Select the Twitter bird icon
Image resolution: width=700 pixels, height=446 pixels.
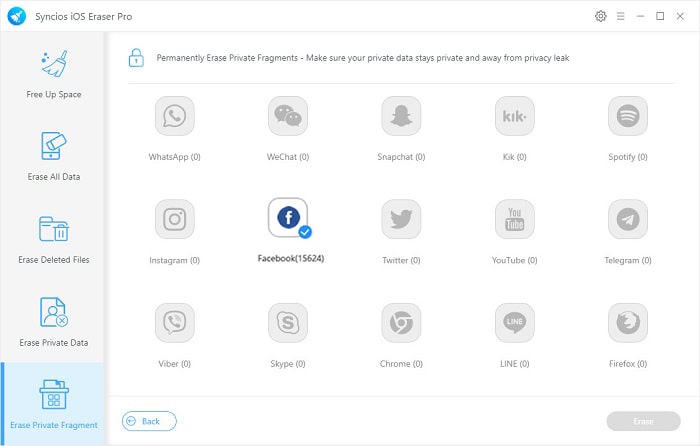click(x=401, y=219)
